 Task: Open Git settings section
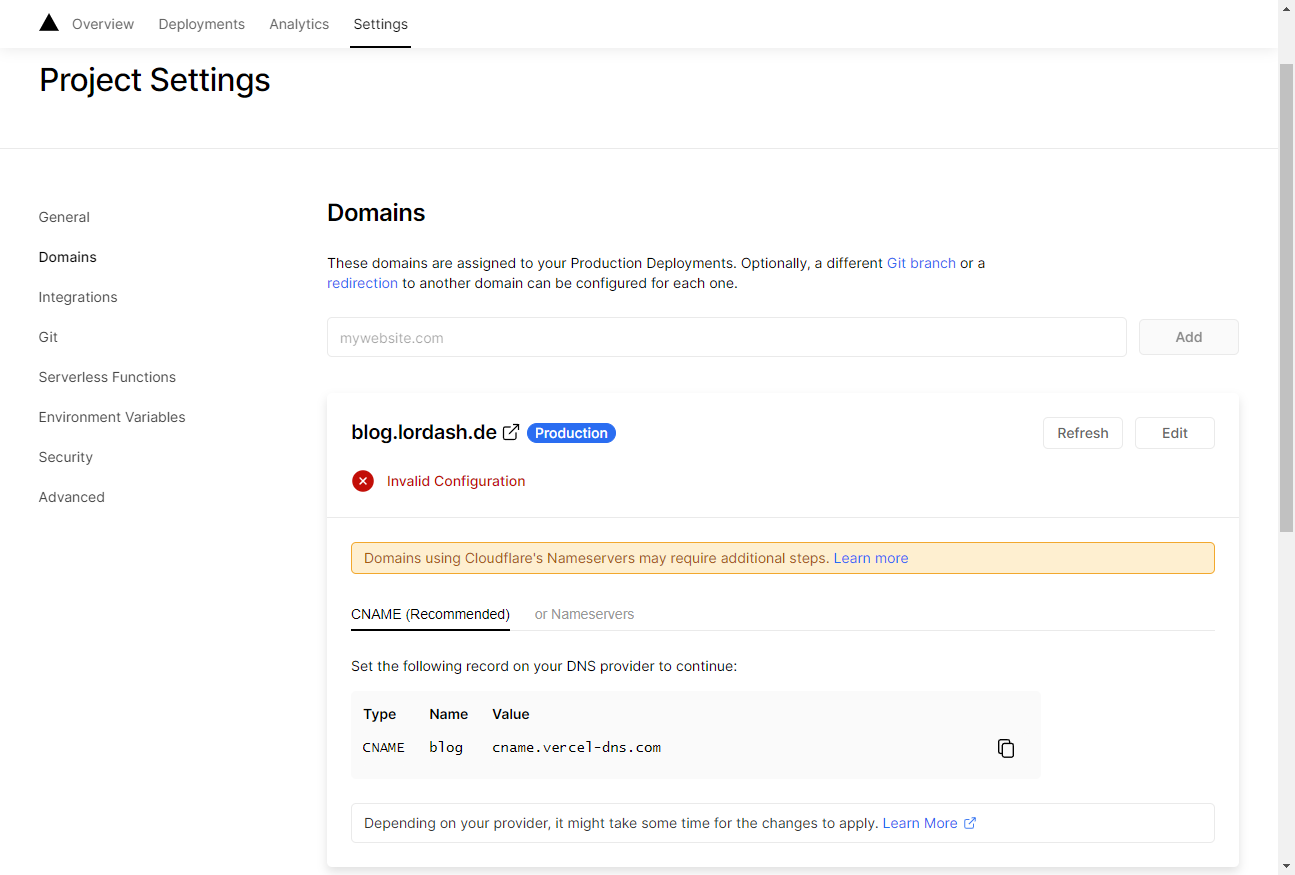48,337
